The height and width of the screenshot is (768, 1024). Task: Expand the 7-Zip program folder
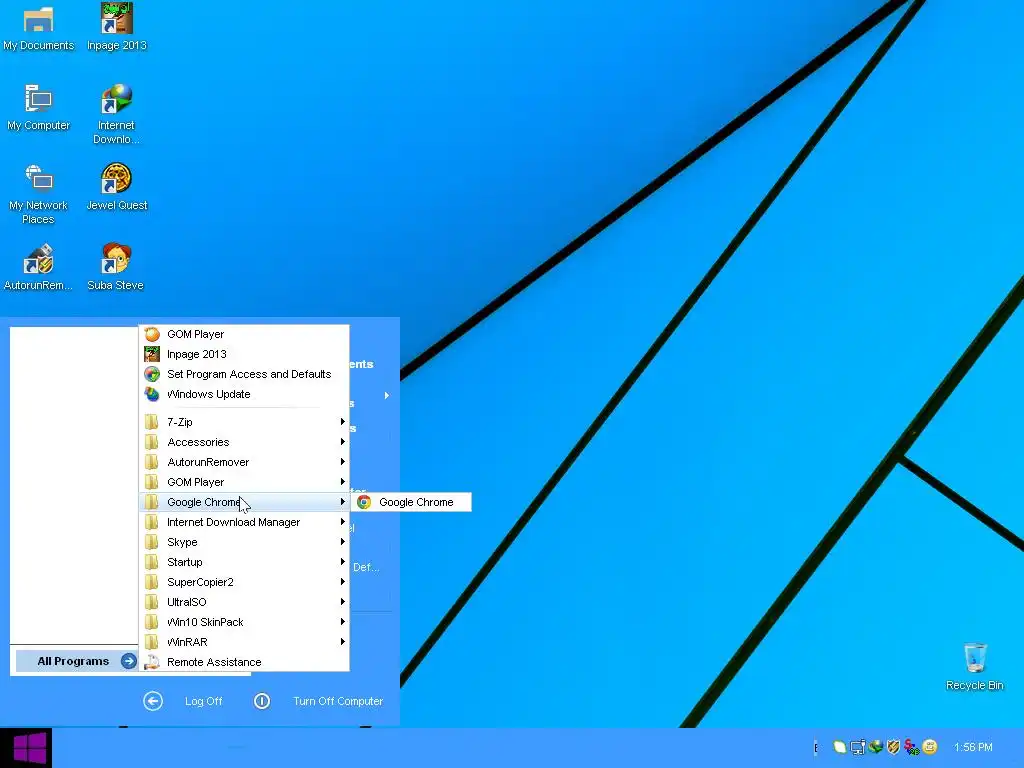pyautogui.click(x=244, y=422)
